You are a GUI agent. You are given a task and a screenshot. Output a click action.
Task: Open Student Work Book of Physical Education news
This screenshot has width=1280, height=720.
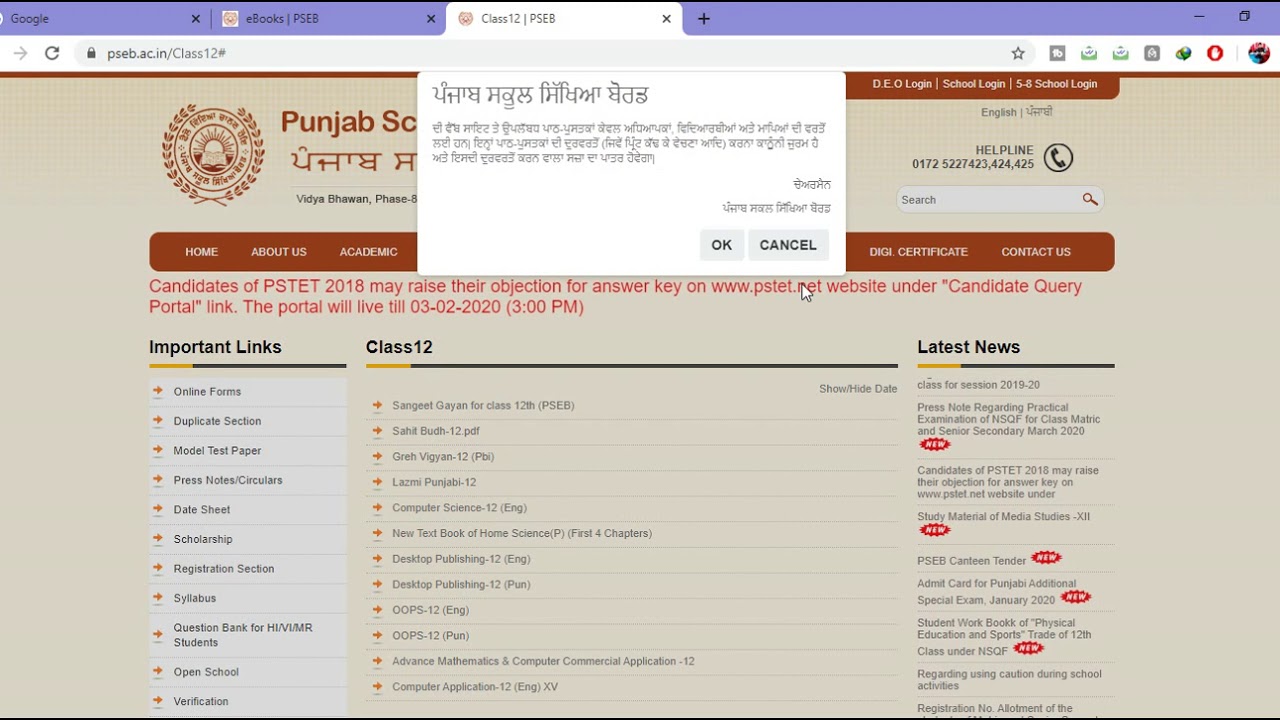tap(1004, 636)
